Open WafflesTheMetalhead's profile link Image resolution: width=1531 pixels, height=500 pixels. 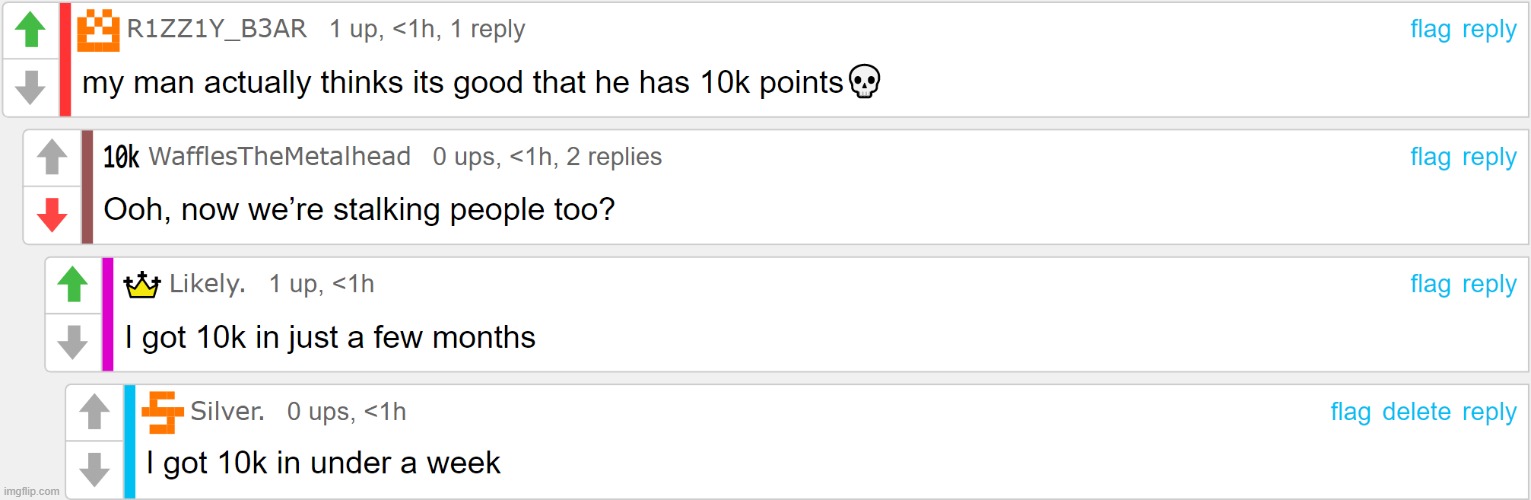pyautogui.click(x=279, y=157)
